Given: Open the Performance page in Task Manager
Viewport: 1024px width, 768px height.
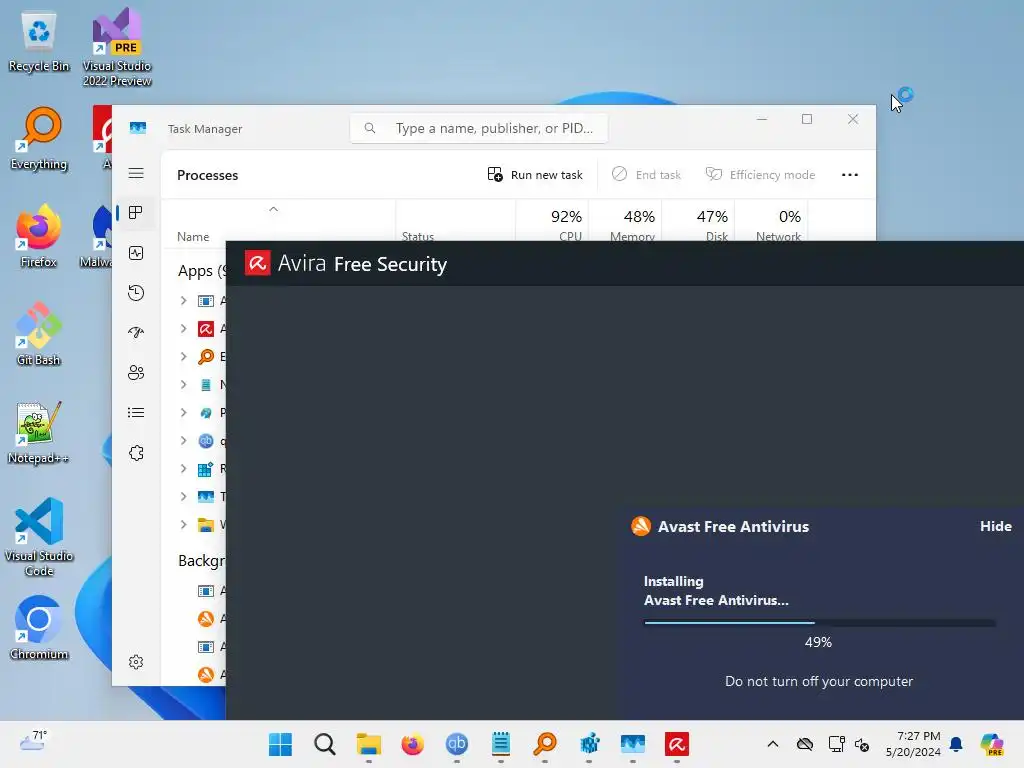Looking at the screenshot, I should 136,253.
